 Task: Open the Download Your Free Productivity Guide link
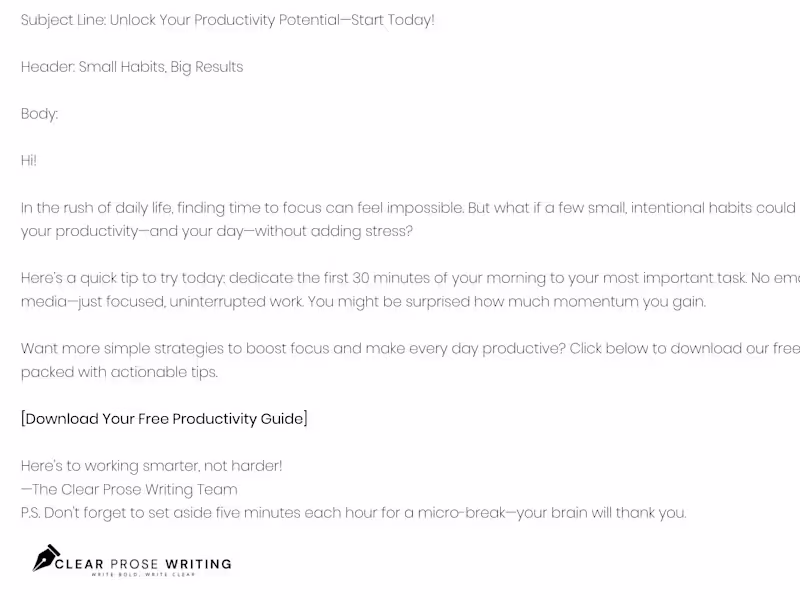[164, 418]
